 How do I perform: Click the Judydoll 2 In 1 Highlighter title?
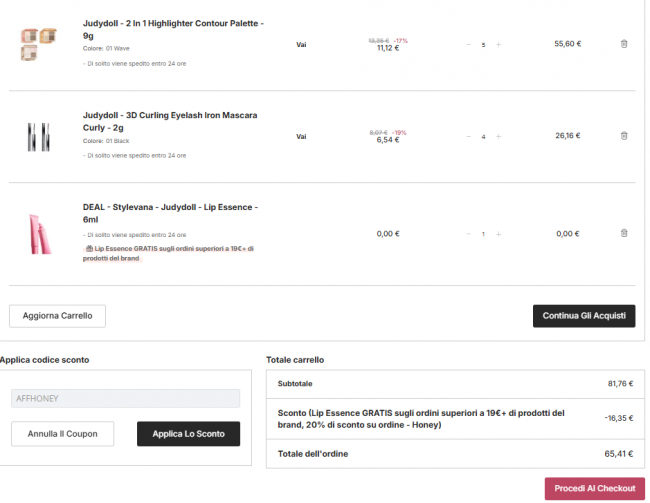173,29
